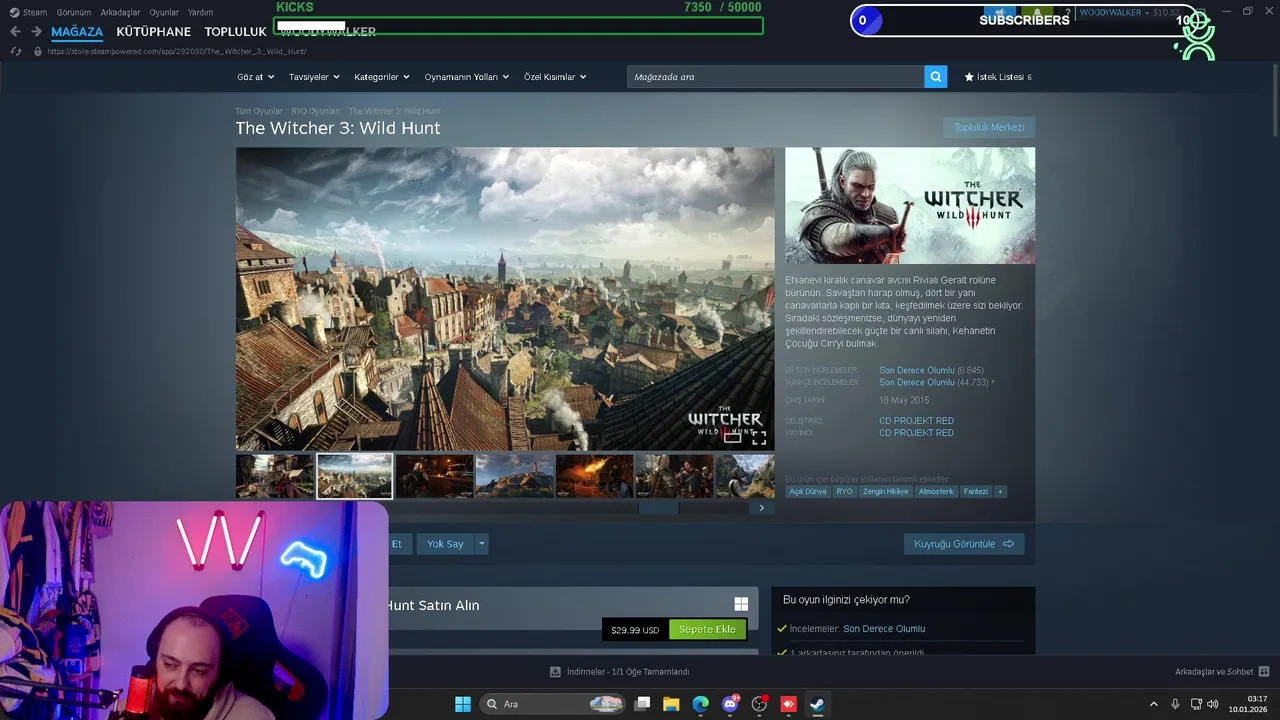
Task: Advance screenshot strip with right arrow
Action: (761, 508)
